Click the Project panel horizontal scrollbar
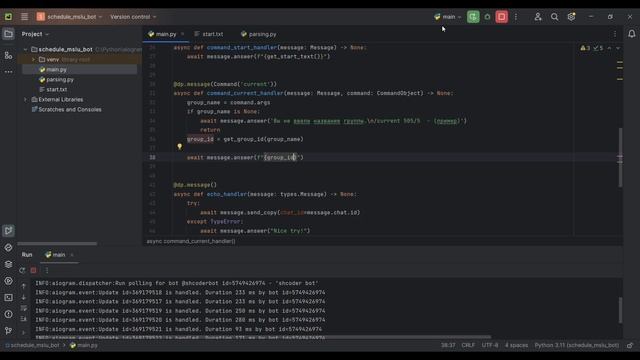This screenshot has height=360, width=640. tap(57, 244)
